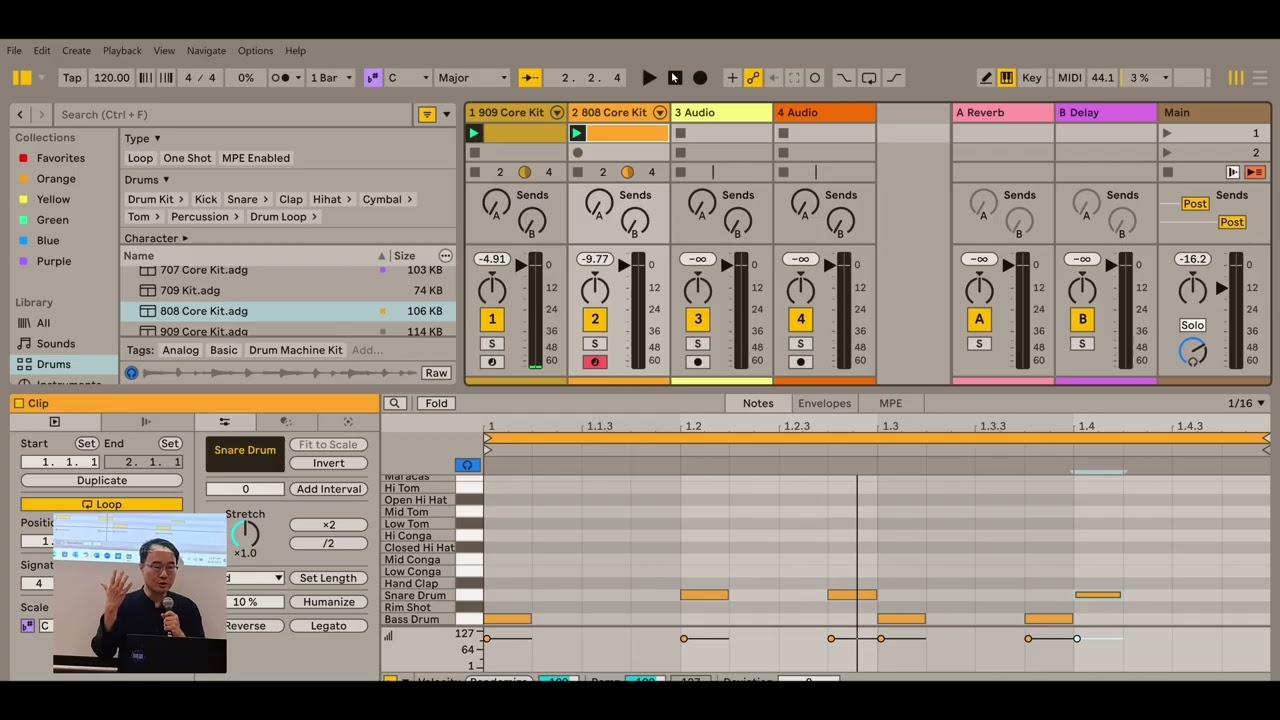This screenshot has height=720, width=1280.
Task: Select the 709 Kit.adg file
Action: (287, 291)
